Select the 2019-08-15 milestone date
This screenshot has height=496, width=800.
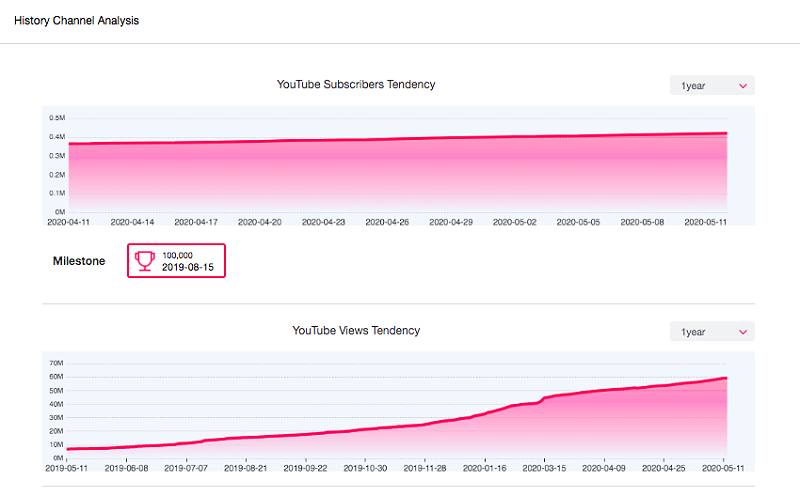click(x=188, y=267)
